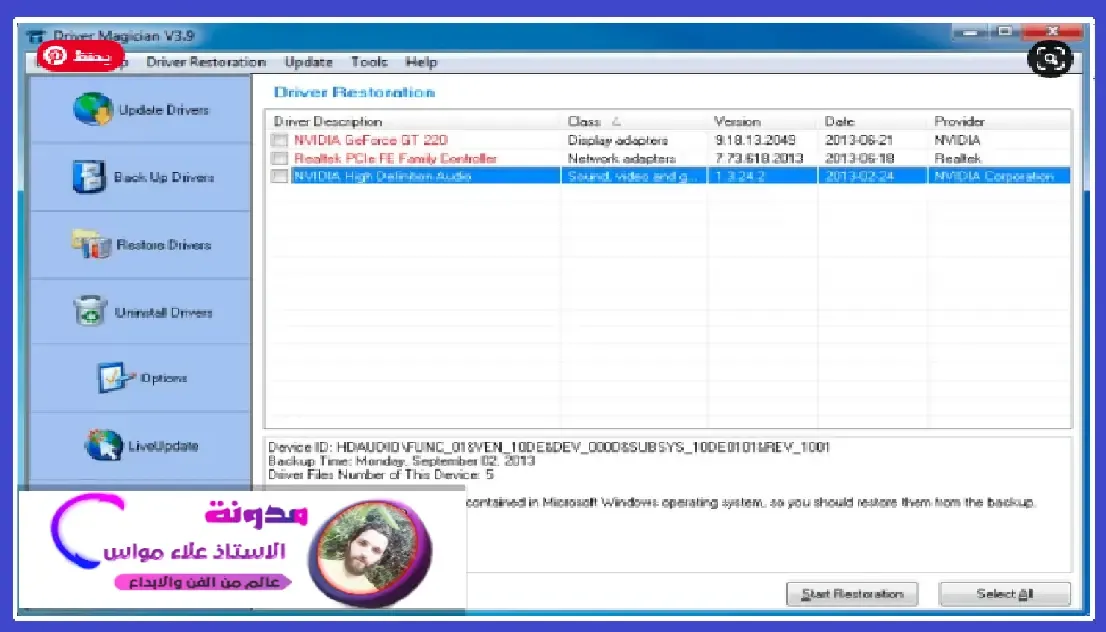Image resolution: width=1106 pixels, height=632 pixels.
Task: Open the Help menu
Action: pyautogui.click(x=421, y=62)
